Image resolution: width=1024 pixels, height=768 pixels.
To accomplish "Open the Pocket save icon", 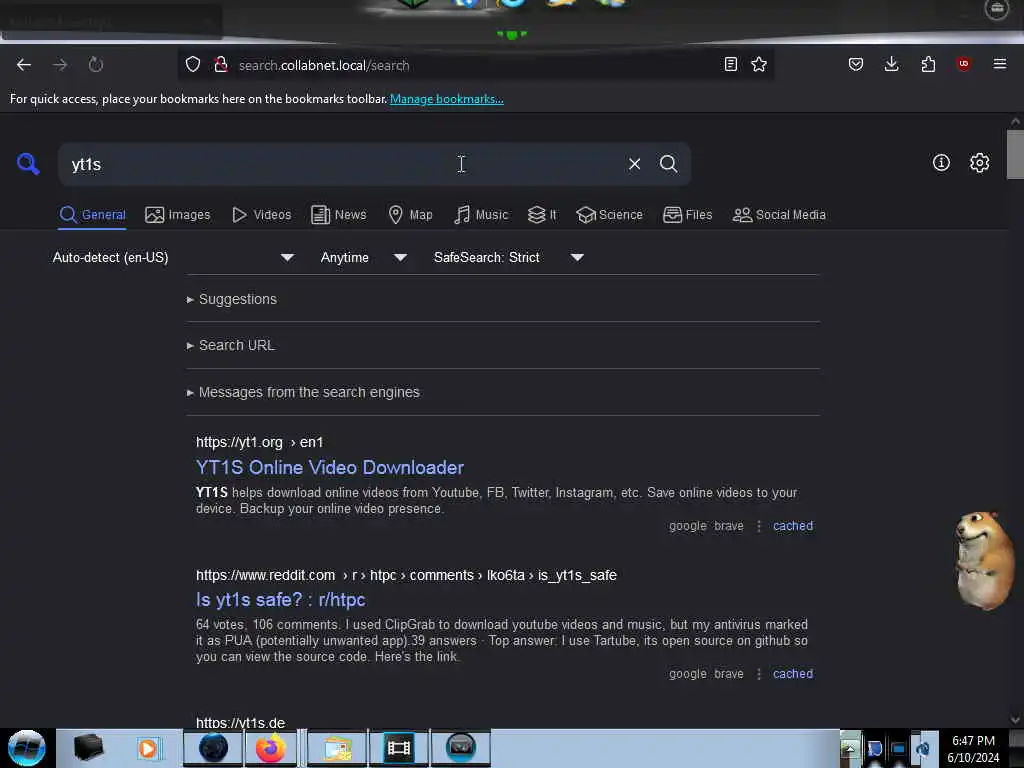I will 856,64.
